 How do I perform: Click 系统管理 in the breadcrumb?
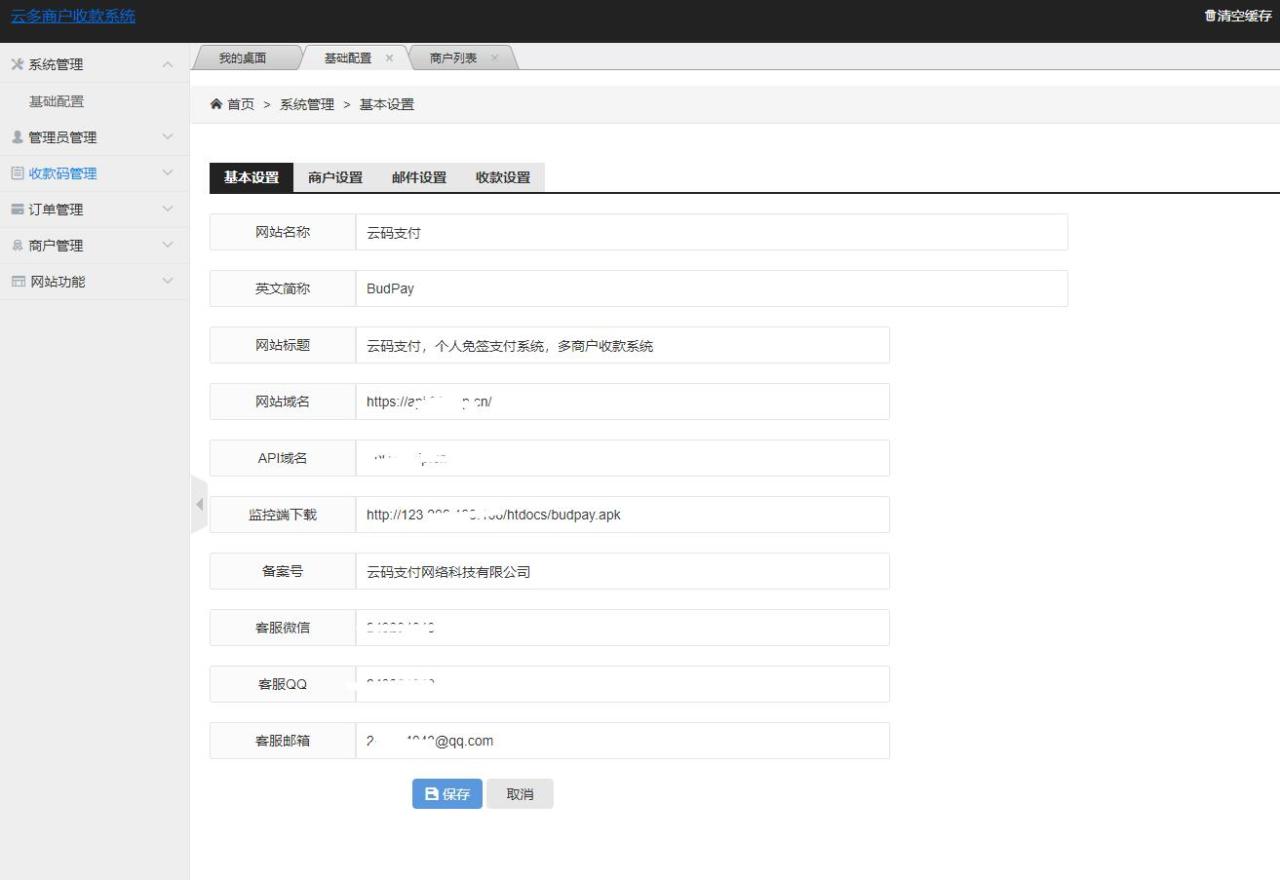307,104
